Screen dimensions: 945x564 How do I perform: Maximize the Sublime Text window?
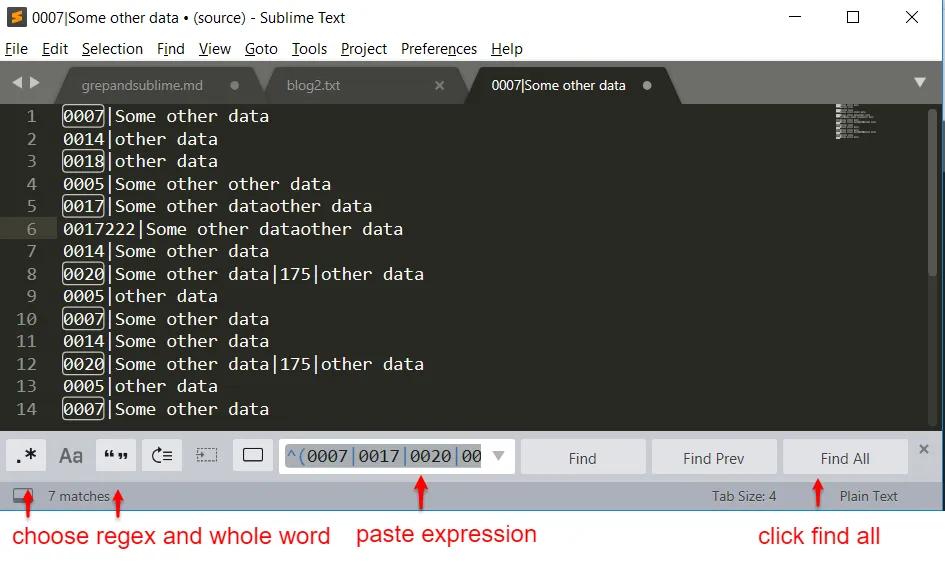click(x=853, y=17)
